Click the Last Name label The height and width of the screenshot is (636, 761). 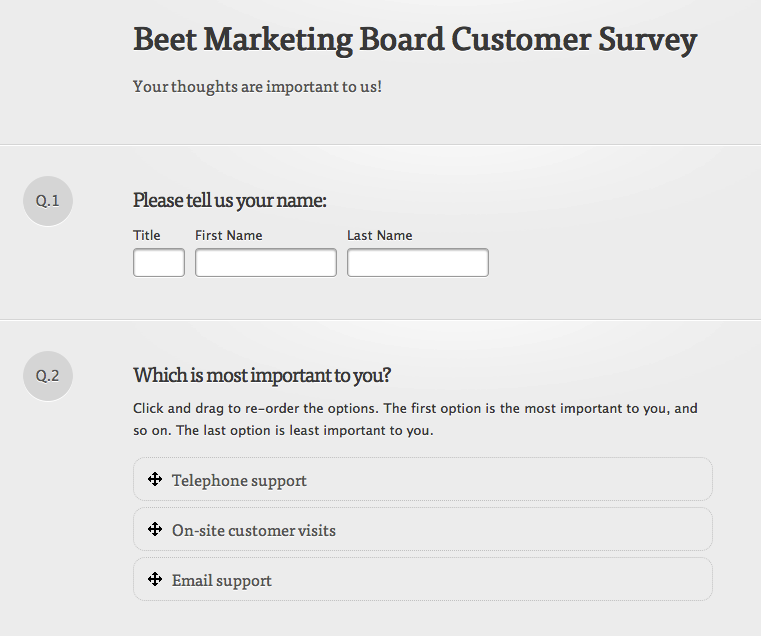(x=380, y=235)
